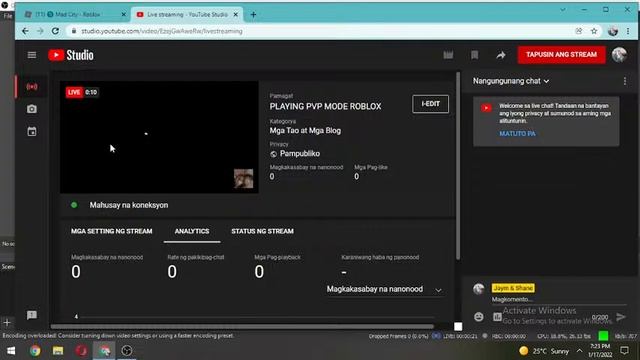Open the Windows notification center

624,351
